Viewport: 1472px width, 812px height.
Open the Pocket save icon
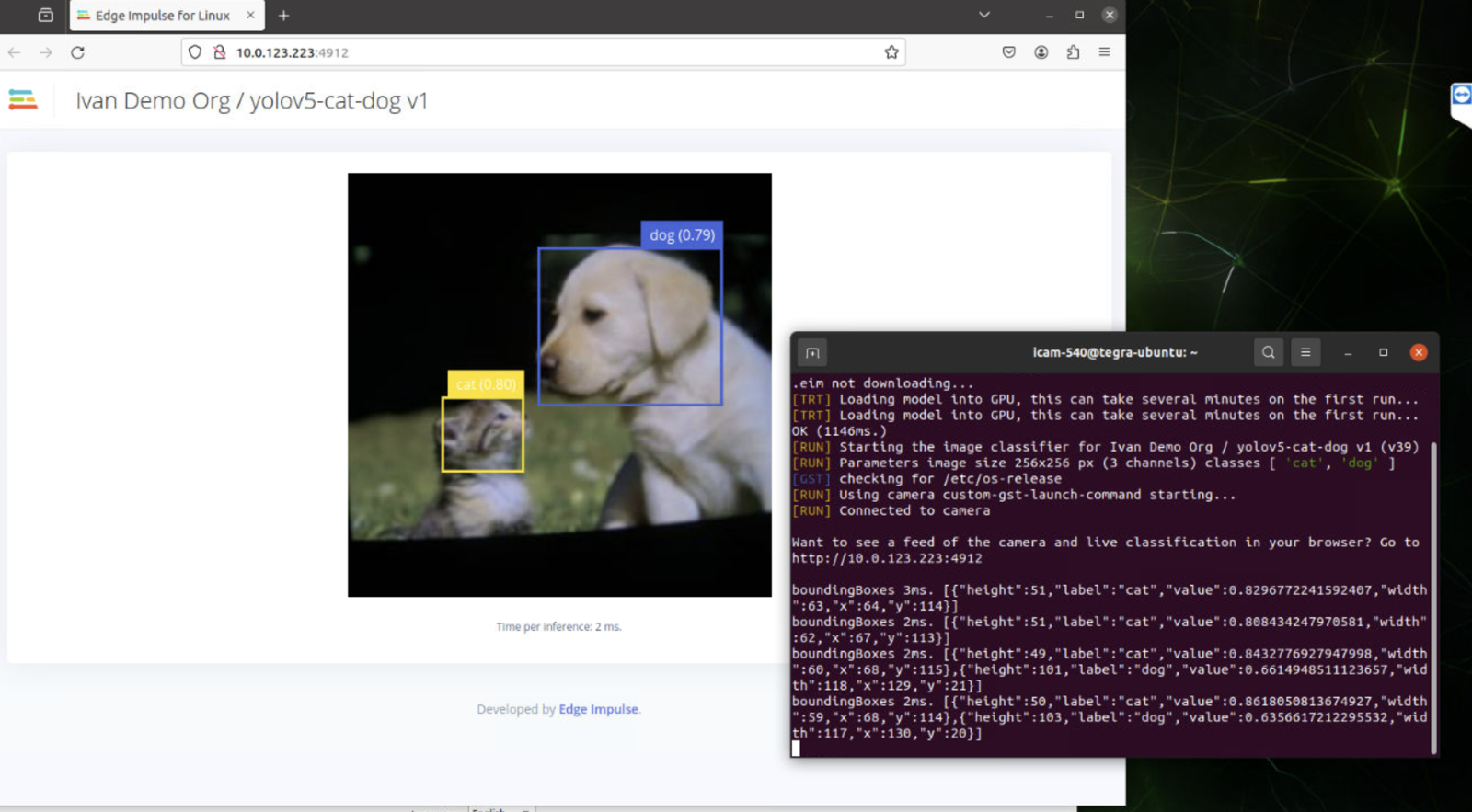[1009, 52]
